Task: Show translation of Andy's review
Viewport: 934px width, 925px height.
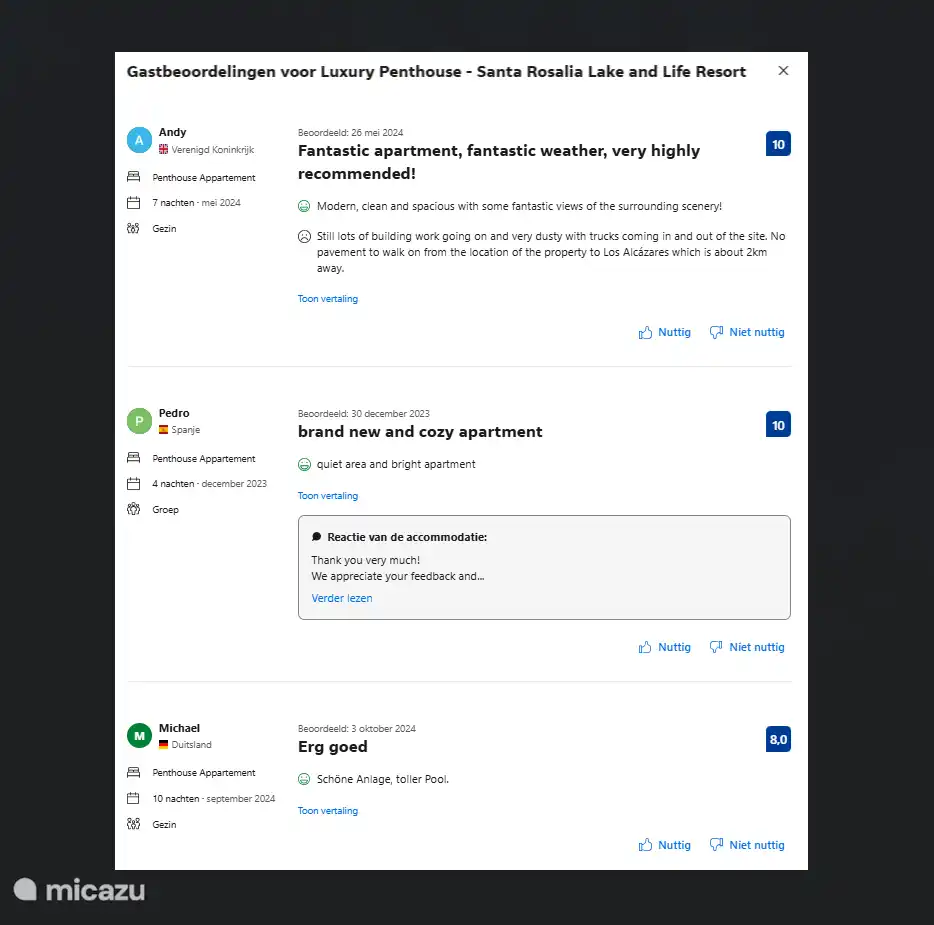Action: click(327, 299)
